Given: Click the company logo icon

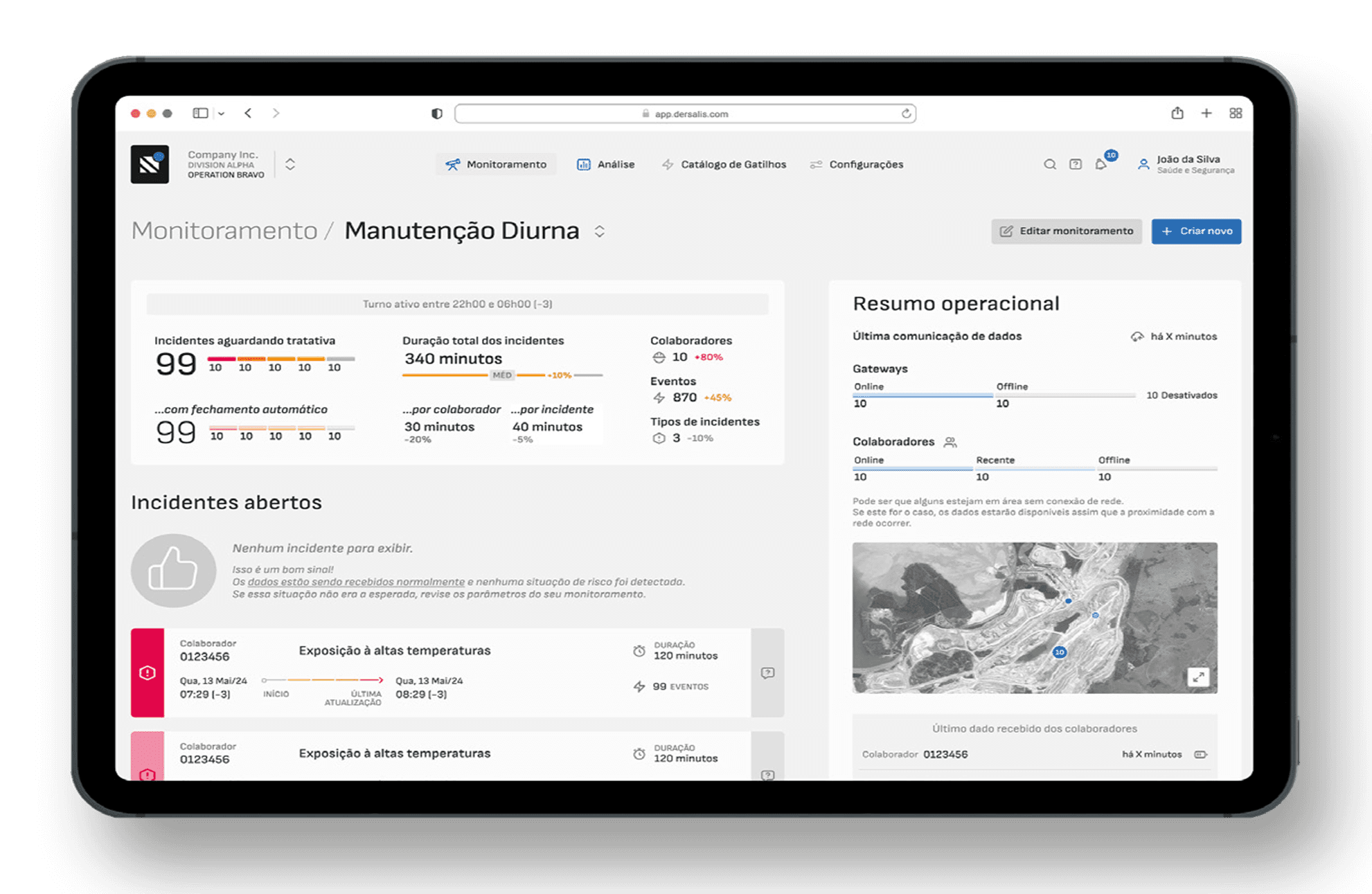Looking at the screenshot, I should (150, 164).
